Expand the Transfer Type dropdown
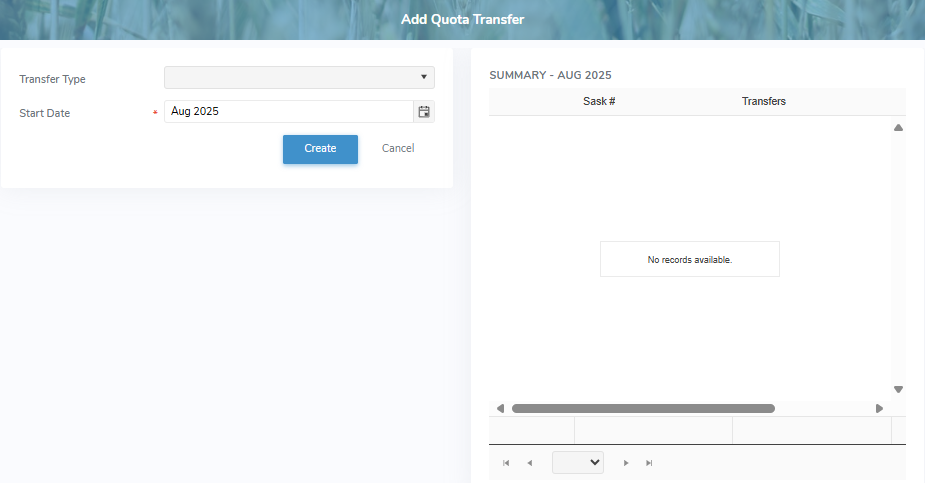Viewport: 925px width, 483px height. click(x=299, y=77)
